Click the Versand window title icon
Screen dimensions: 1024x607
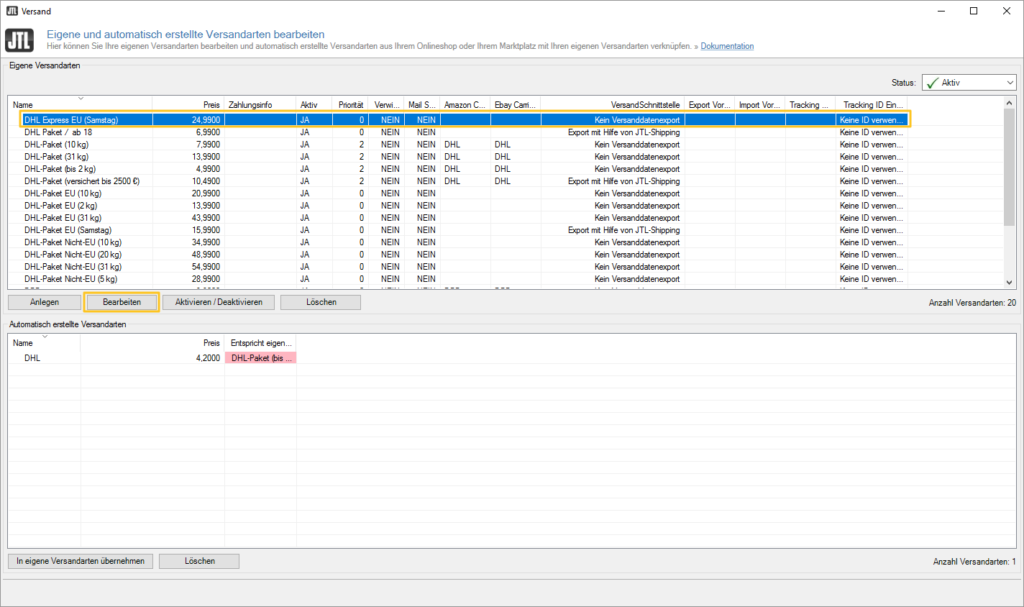(x=11, y=11)
